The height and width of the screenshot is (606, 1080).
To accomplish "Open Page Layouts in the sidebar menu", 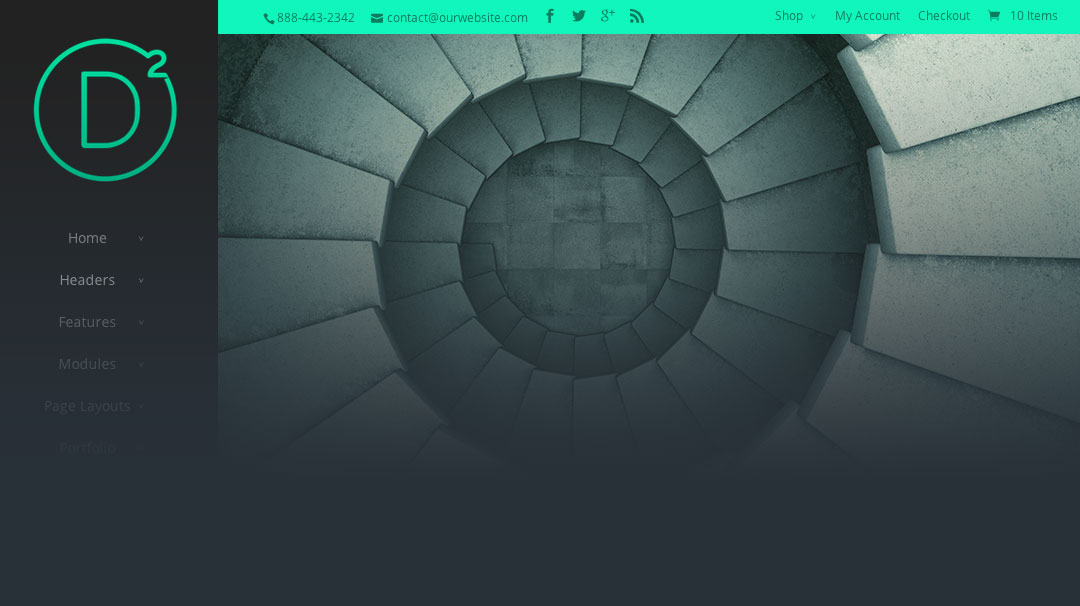I will tap(87, 406).
